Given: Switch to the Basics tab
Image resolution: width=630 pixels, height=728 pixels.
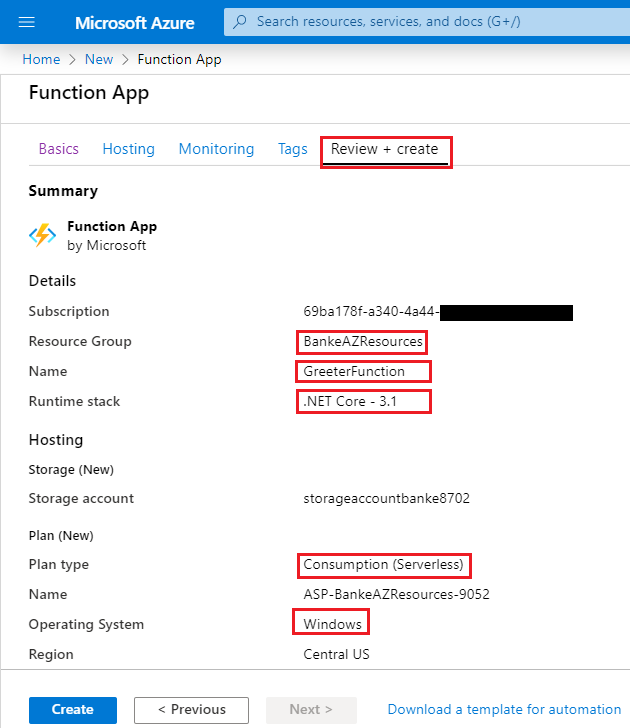Looking at the screenshot, I should (58, 149).
